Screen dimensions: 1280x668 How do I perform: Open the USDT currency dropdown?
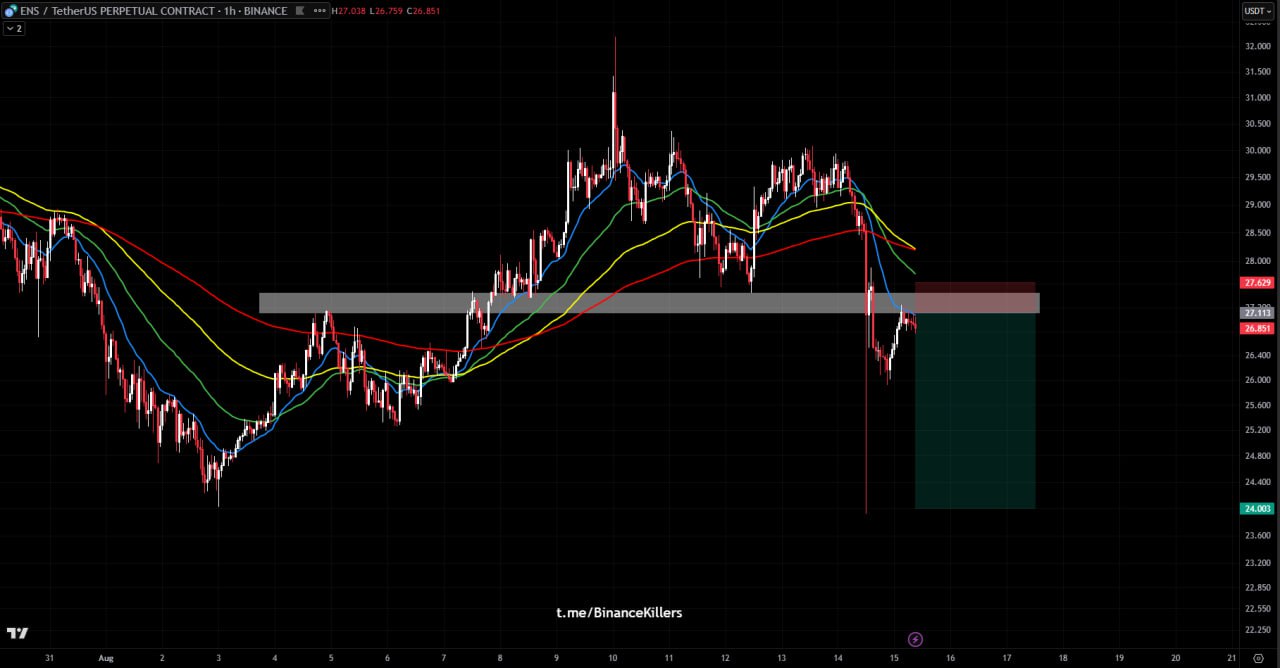point(1257,11)
